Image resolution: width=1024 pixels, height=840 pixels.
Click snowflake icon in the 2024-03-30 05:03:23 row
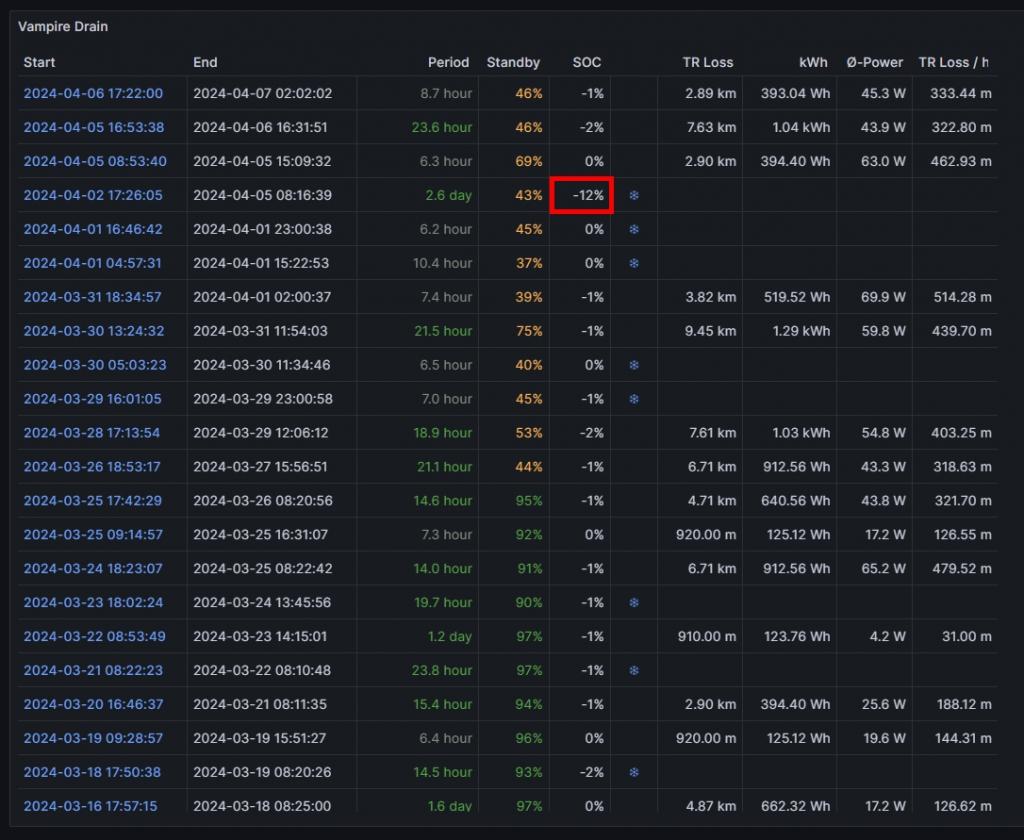(634, 366)
